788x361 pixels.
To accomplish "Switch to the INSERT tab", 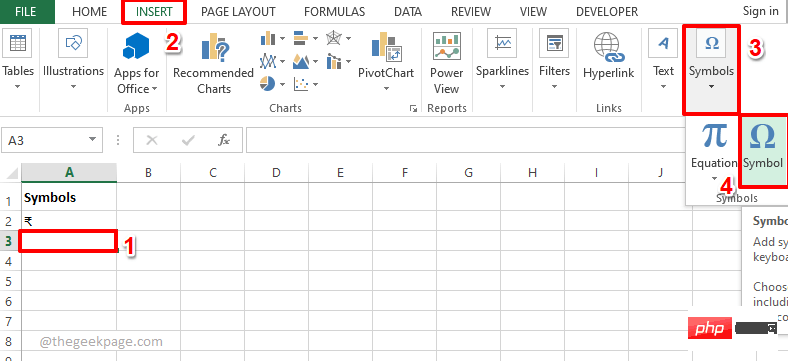I will tap(154, 12).
